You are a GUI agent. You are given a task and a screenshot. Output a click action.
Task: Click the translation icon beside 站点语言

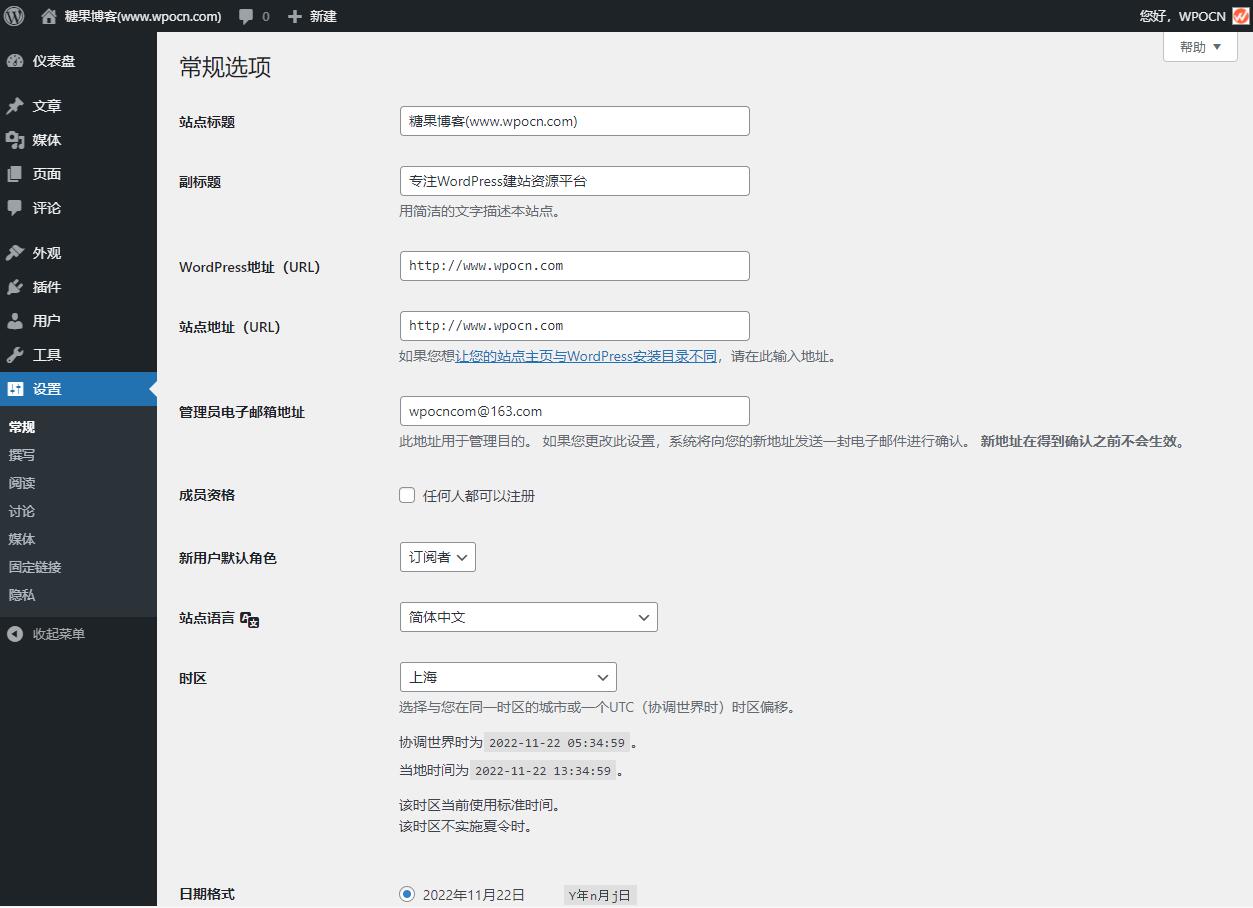coord(250,619)
